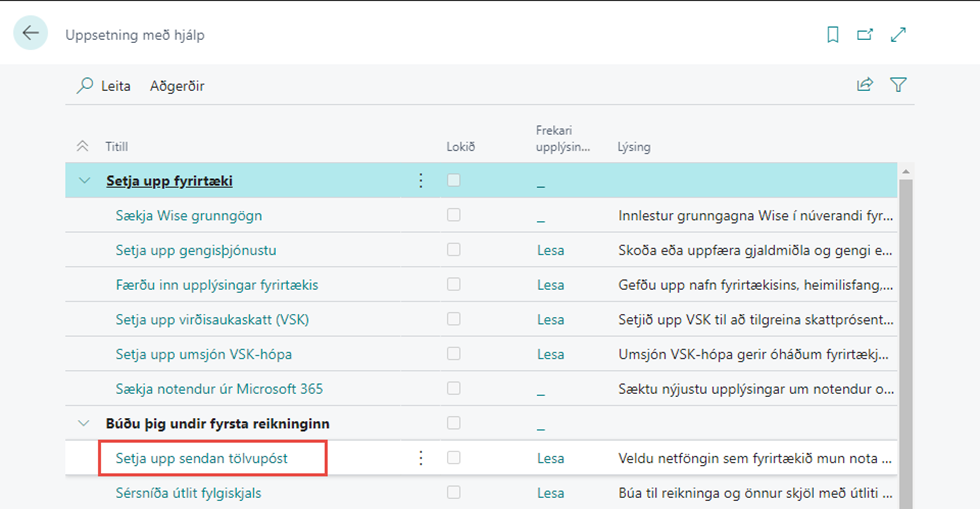Click the Leita magnifying glass search icon
This screenshot has width=980, height=509.
coord(85,86)
